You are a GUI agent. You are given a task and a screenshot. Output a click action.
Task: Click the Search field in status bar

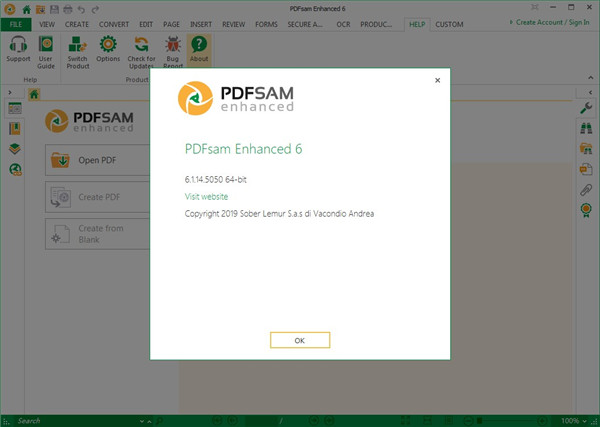[77, 421]
